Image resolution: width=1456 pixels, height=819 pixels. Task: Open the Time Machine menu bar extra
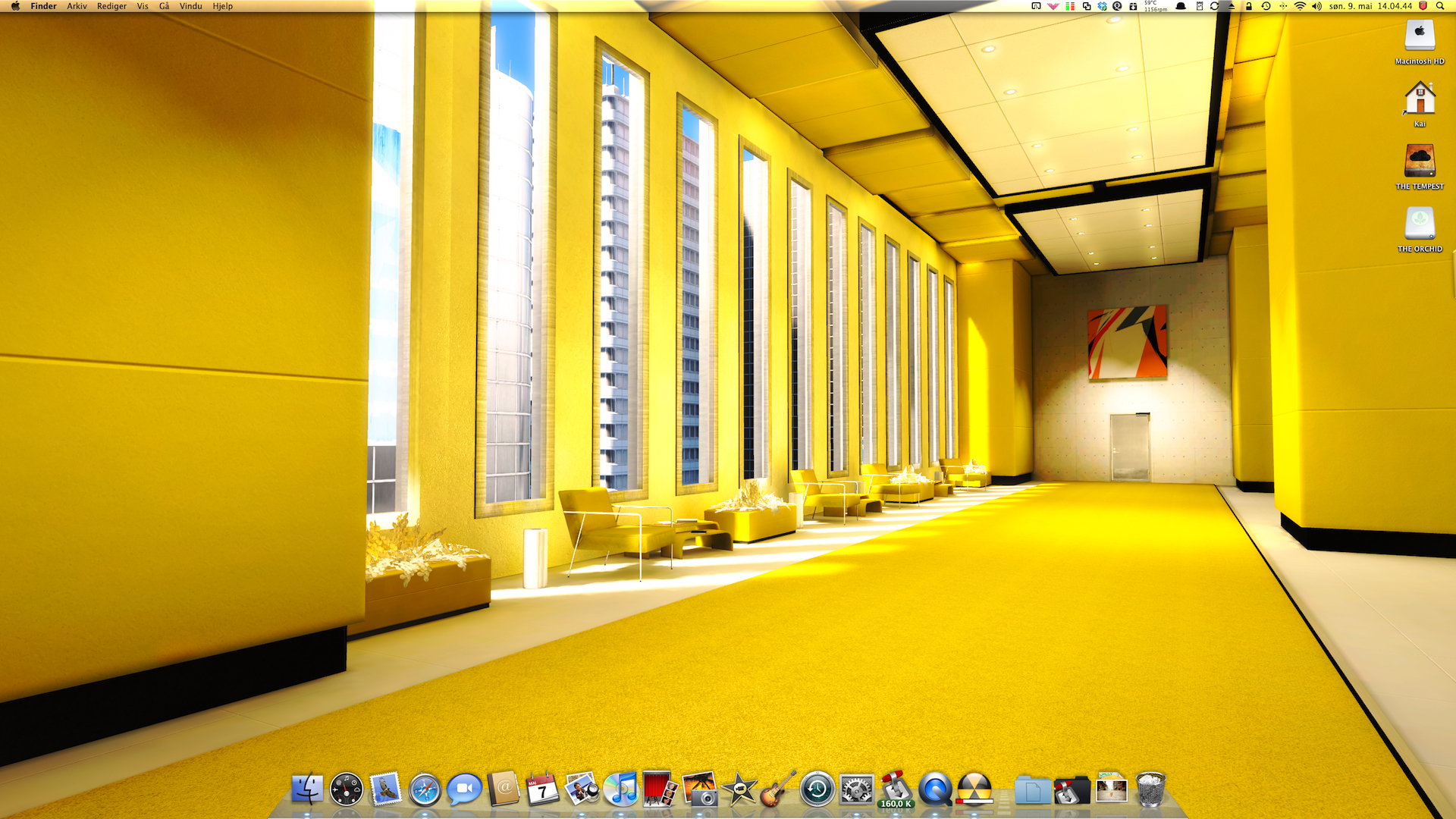coord(1266,6)
